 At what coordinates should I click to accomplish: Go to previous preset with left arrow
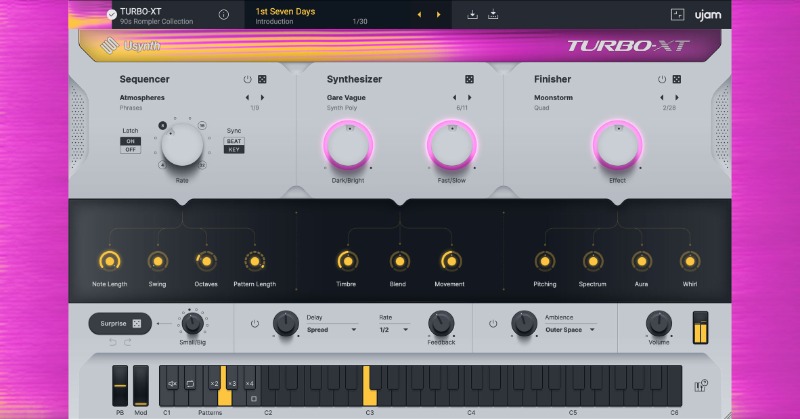point(419,15)
